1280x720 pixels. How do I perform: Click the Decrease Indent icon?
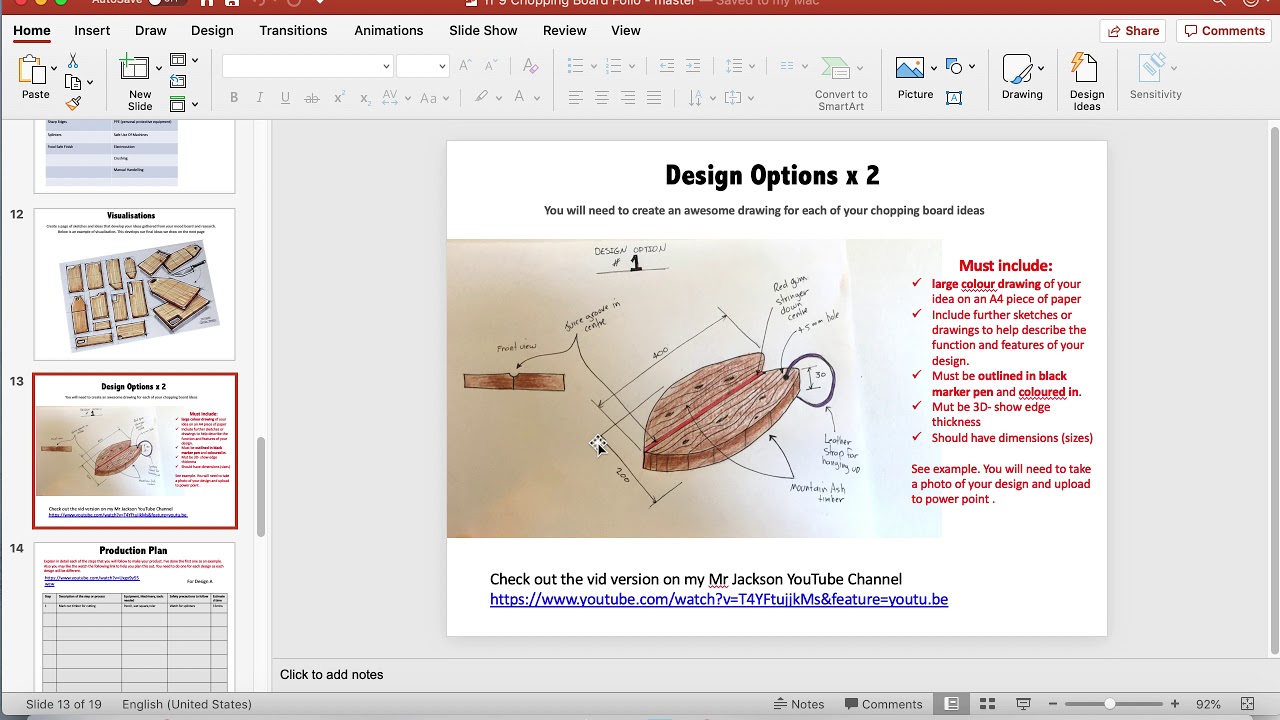tap(667, 66)
